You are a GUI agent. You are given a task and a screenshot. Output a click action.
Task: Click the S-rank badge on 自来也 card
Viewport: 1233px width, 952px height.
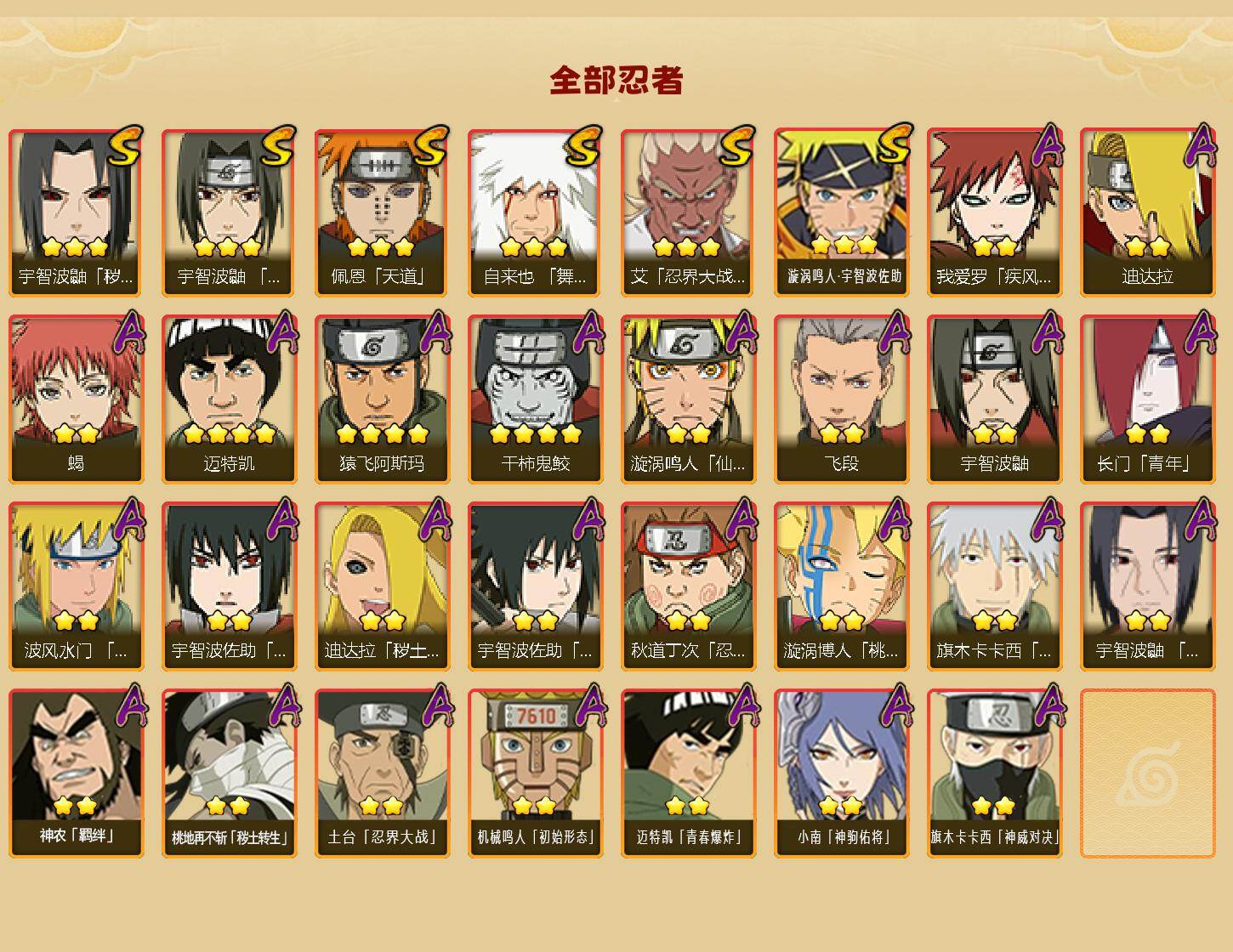coord(583,145)
